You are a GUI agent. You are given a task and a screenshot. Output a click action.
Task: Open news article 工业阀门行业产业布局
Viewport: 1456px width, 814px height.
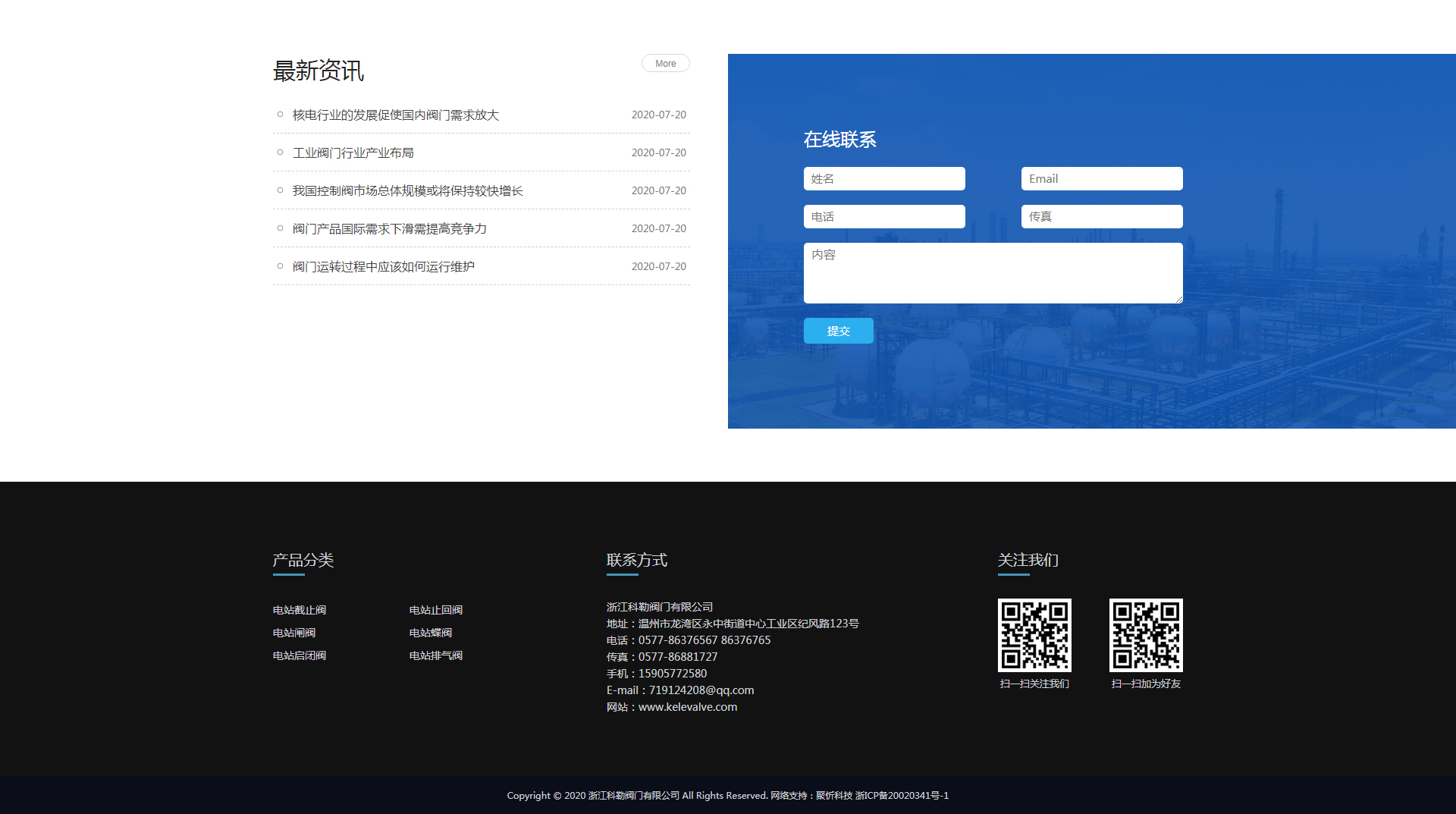click(353, 153)
